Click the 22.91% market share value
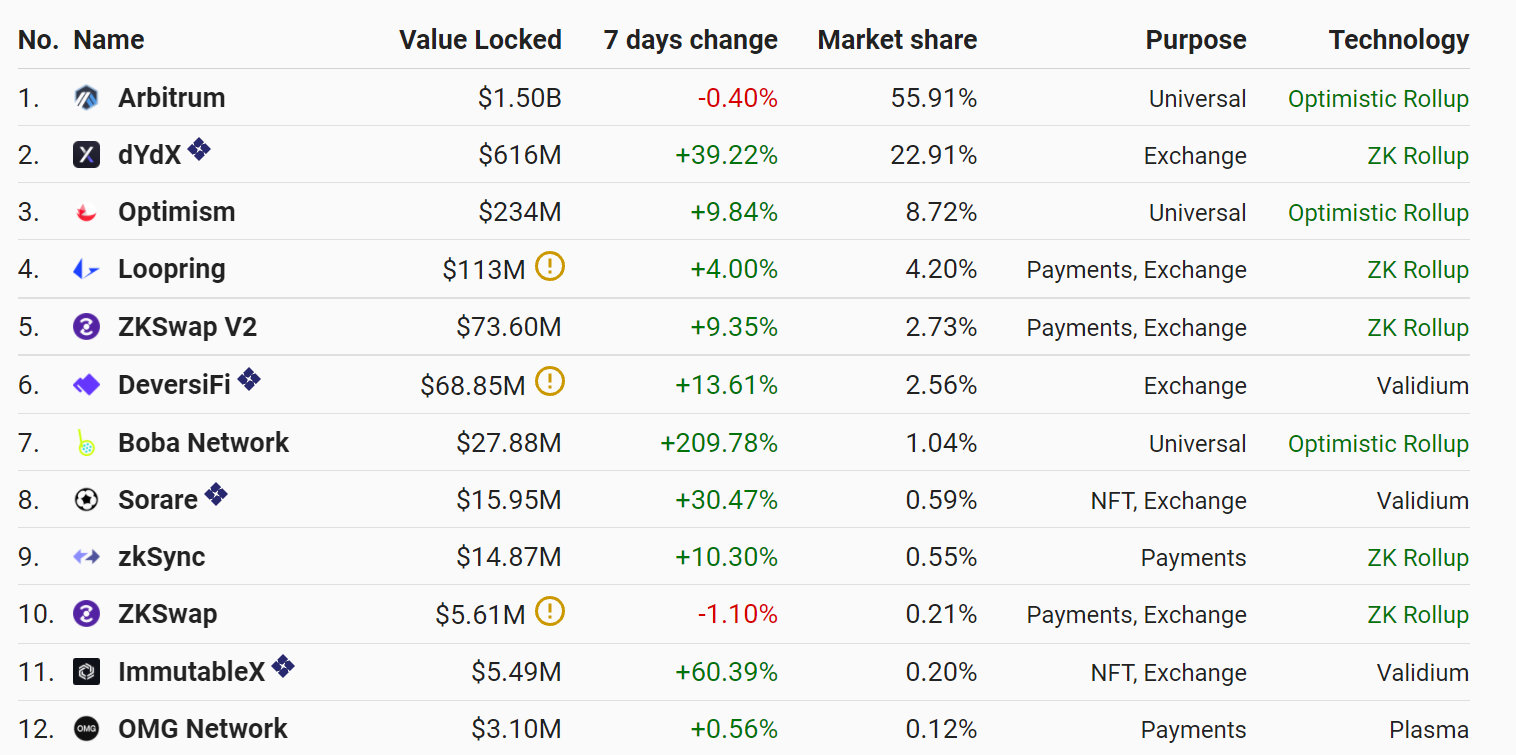Viewport: 1516px width, 755px height. pyautogui.click(x=934, y=155)
